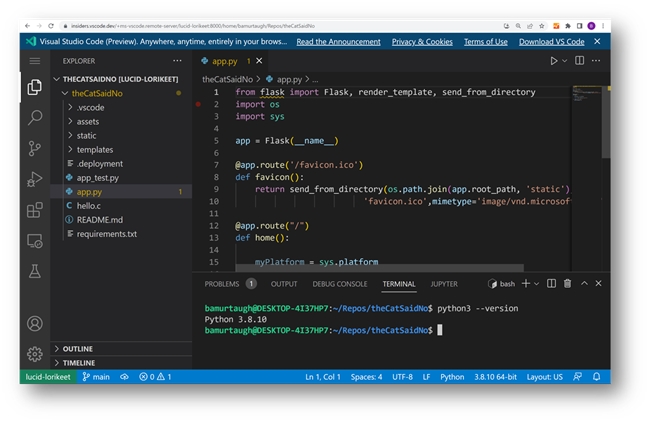
Task: Open the Run dropdown arrow
Action: [x=565, y=61]
